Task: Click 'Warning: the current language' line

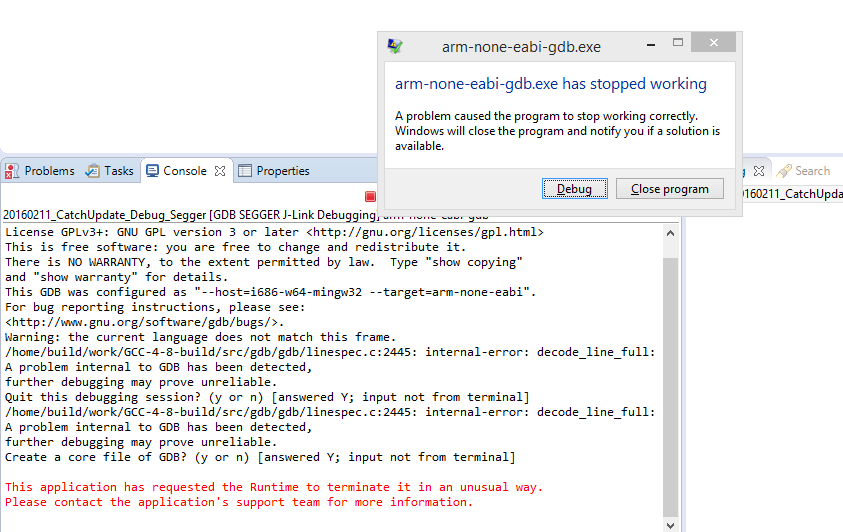Action: pos(201,337)
